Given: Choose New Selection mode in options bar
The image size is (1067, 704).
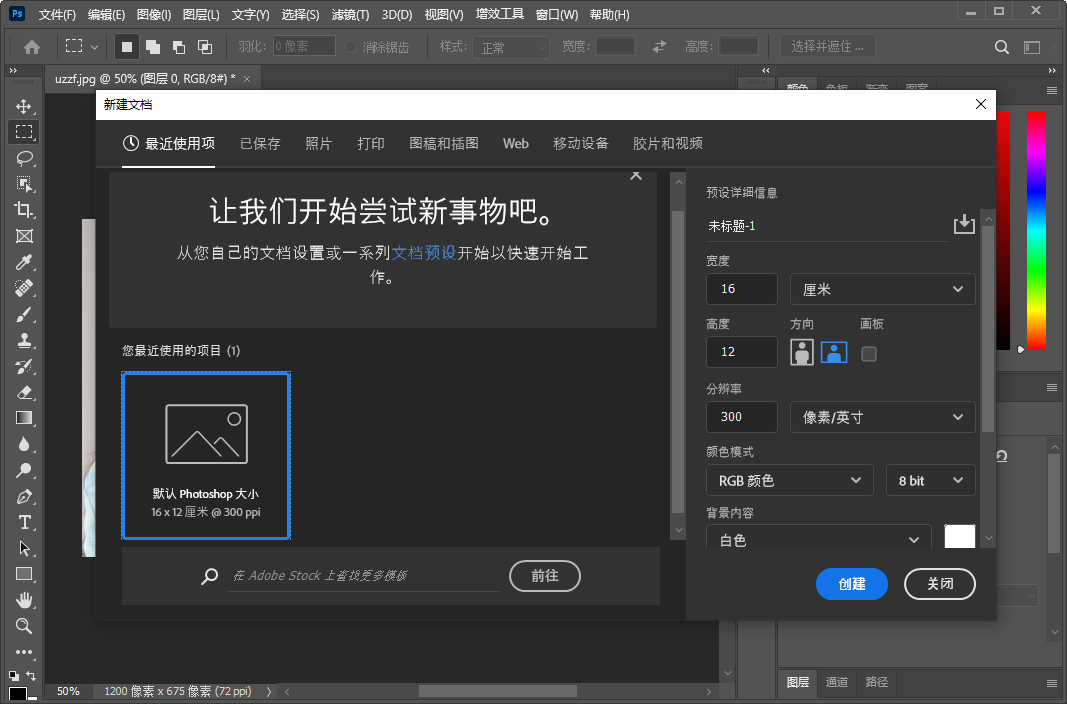Looking at the screenshot, I should (x=127, y=47).
